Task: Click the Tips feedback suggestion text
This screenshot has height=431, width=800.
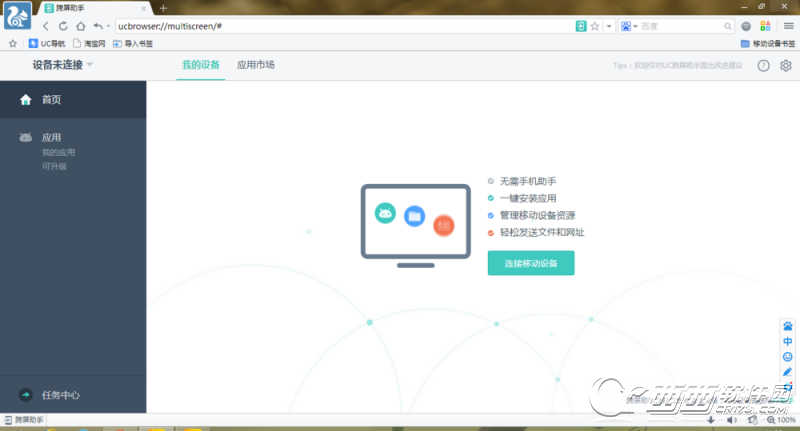Action: point(678,65)
